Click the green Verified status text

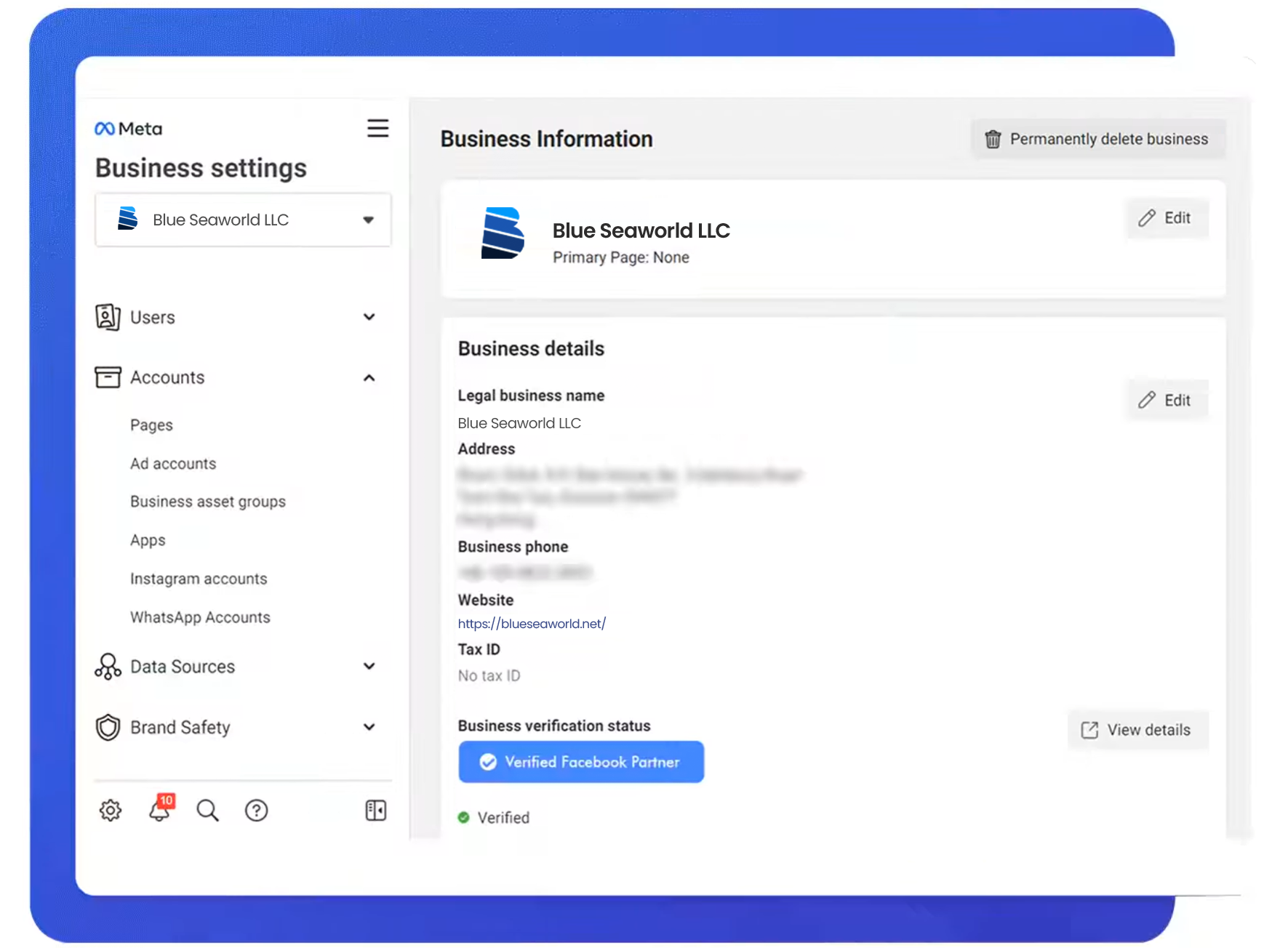point(503,818)
